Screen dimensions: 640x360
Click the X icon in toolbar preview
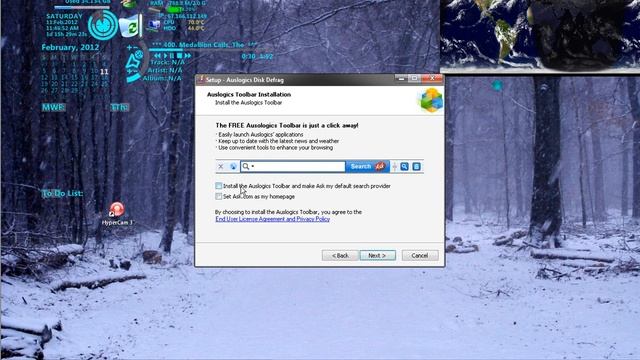coord(221,167)
